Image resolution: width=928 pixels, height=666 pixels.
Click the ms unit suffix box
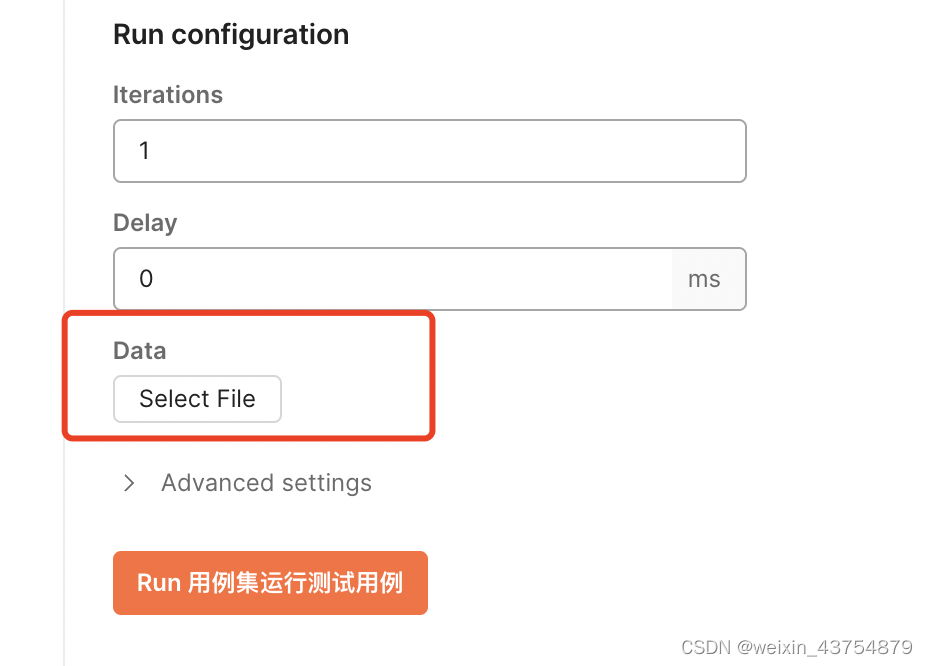pos(704,279)
